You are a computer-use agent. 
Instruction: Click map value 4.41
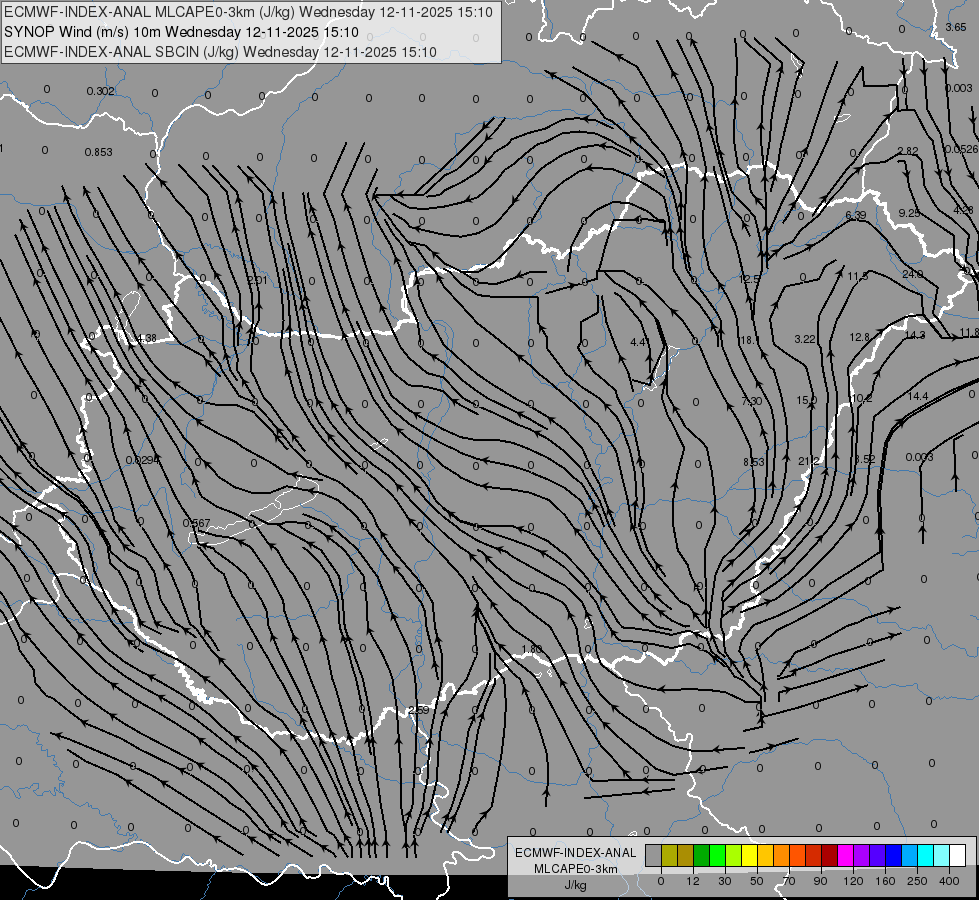639,342
